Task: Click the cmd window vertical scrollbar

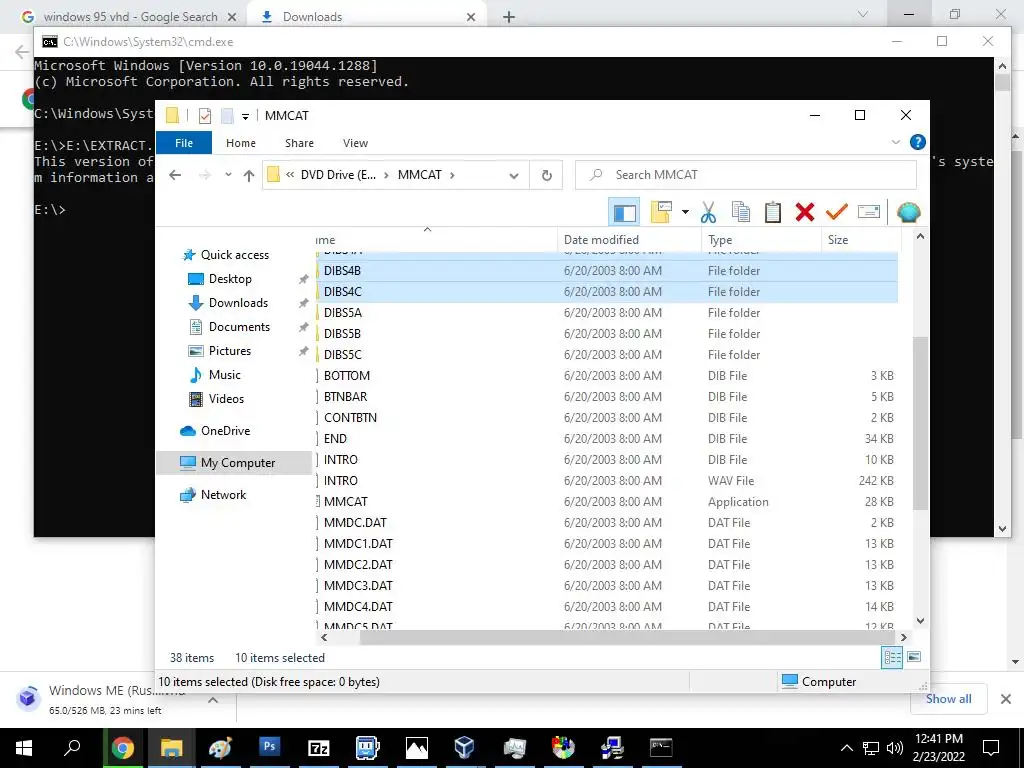Action: point(1002,83)
